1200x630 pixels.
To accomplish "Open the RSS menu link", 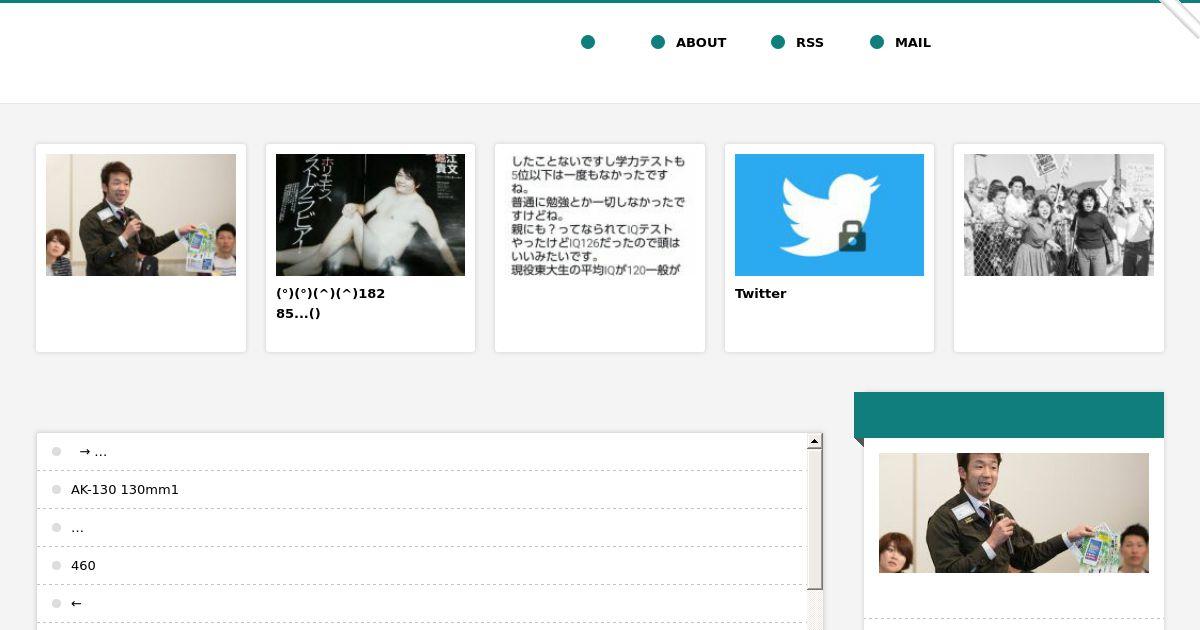I will click(x=810, y=42).
